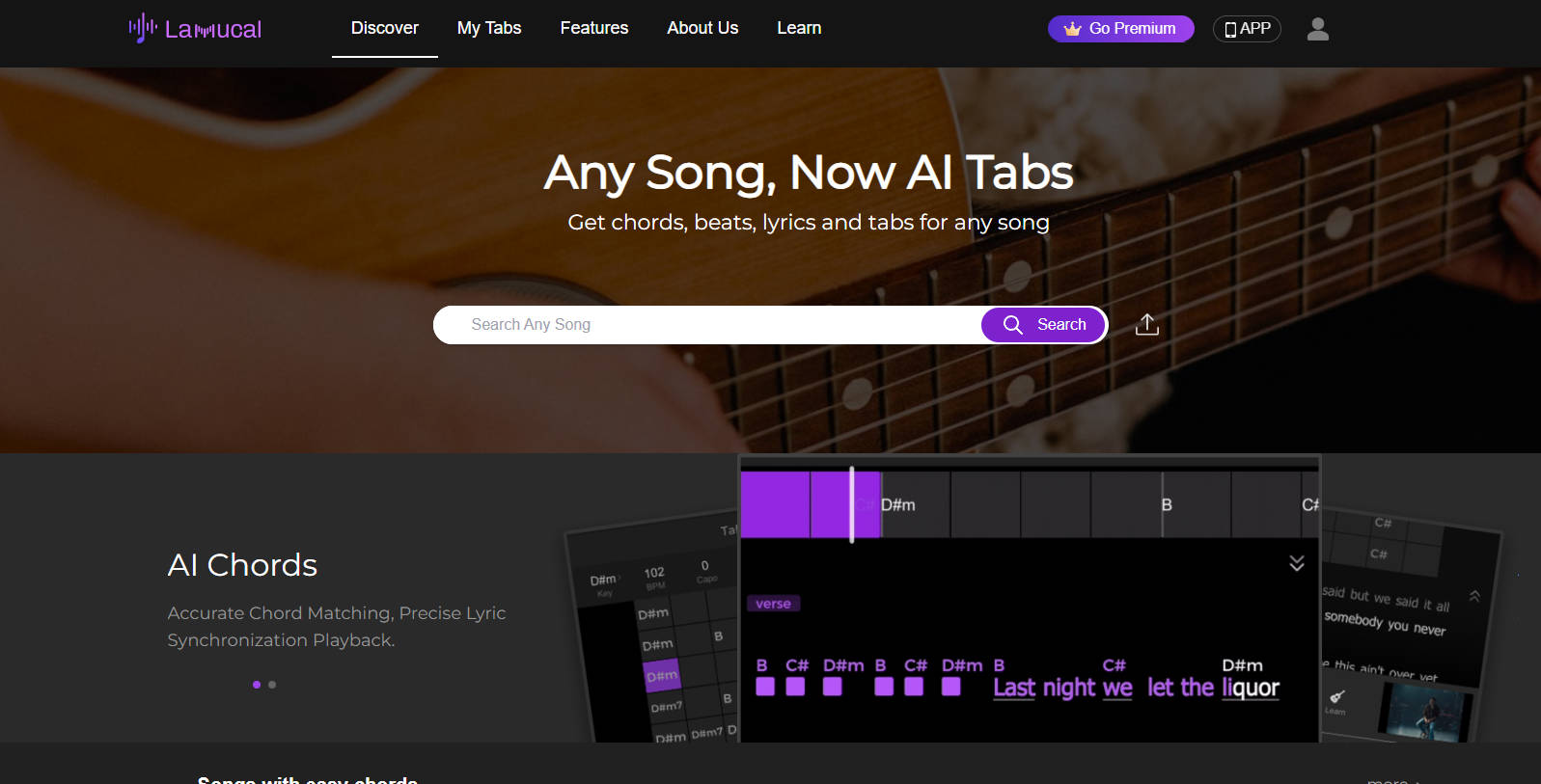Click the crown icon on Go Premium
The image size is (1541, 784).
coord(1072,29)
